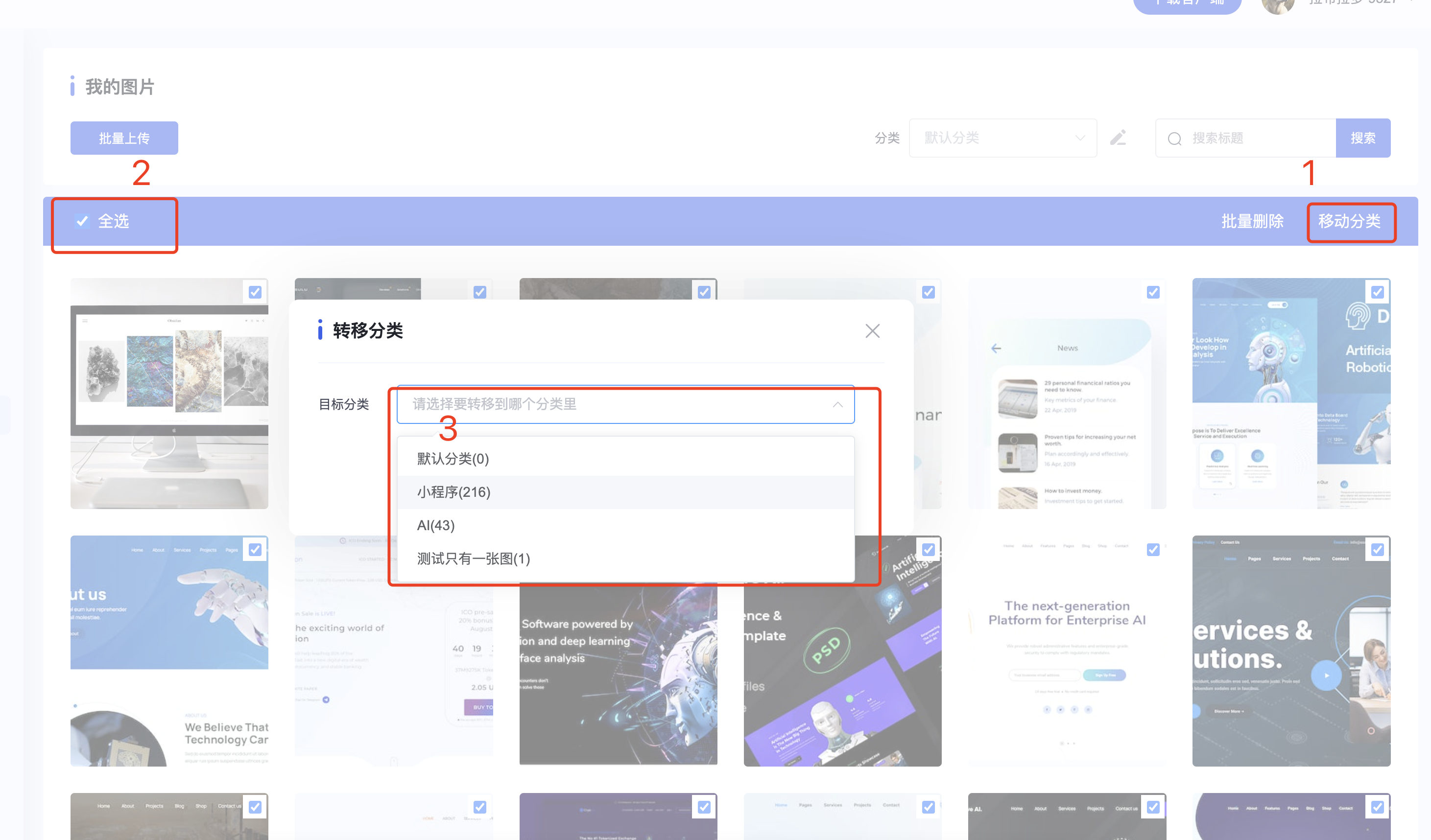Uncheck the News app image checkbox
1431x840 pixels.
(1153, 292)
